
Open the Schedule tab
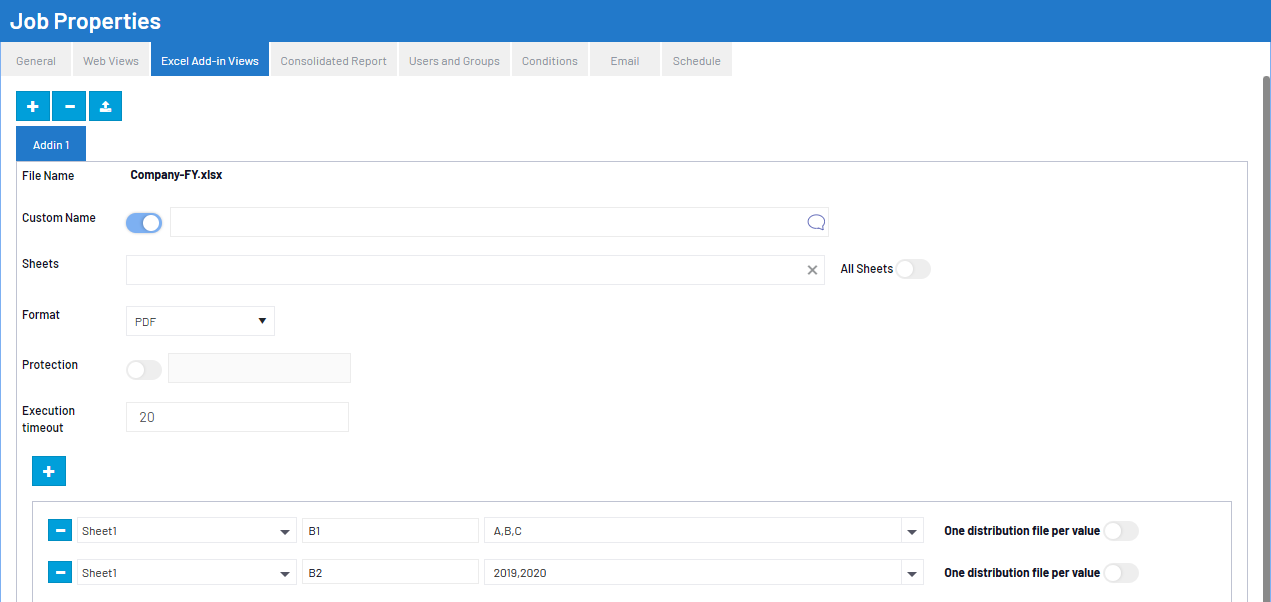coord(696,61)
